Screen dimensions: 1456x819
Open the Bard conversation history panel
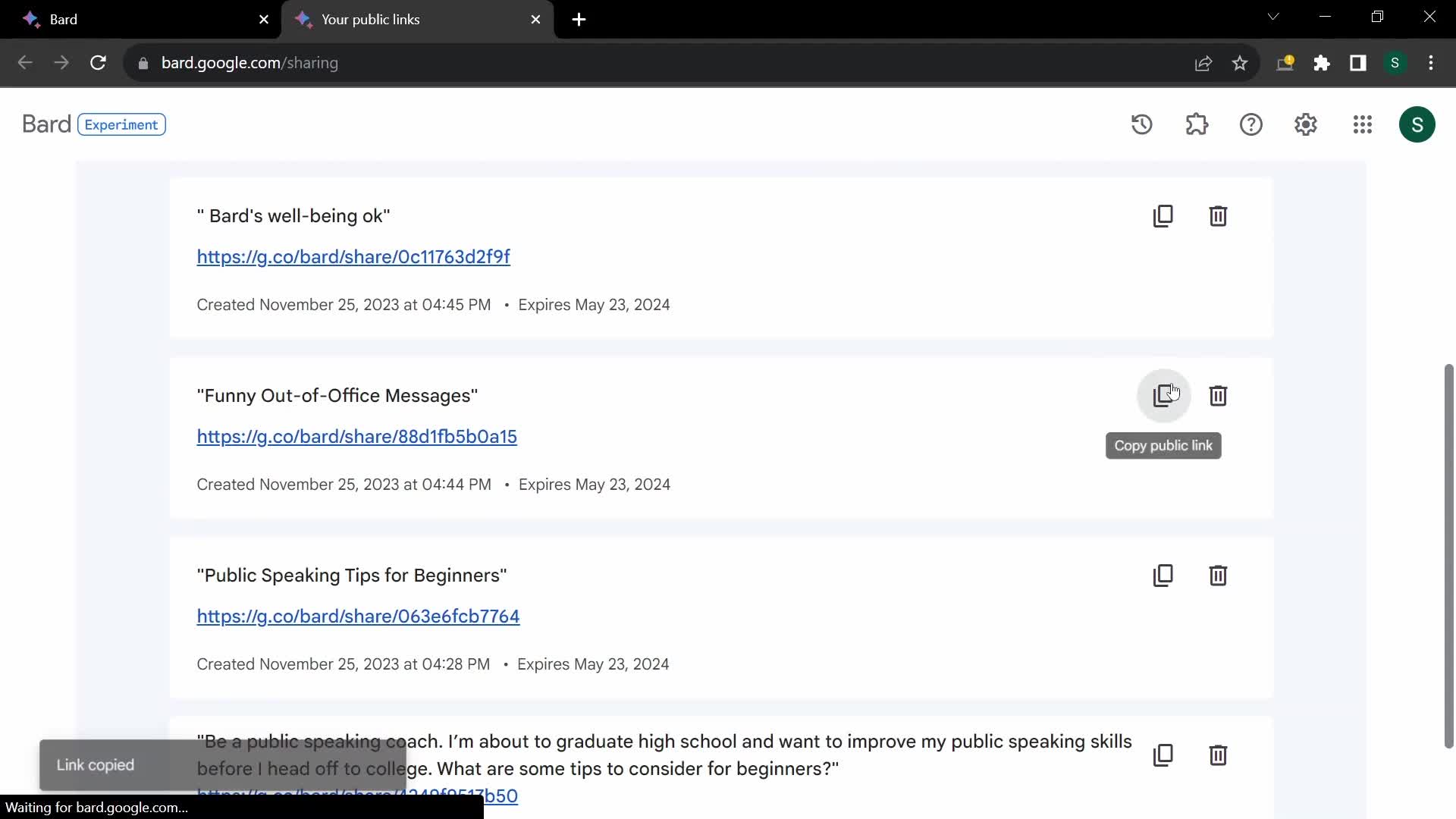click(1143, 124)
